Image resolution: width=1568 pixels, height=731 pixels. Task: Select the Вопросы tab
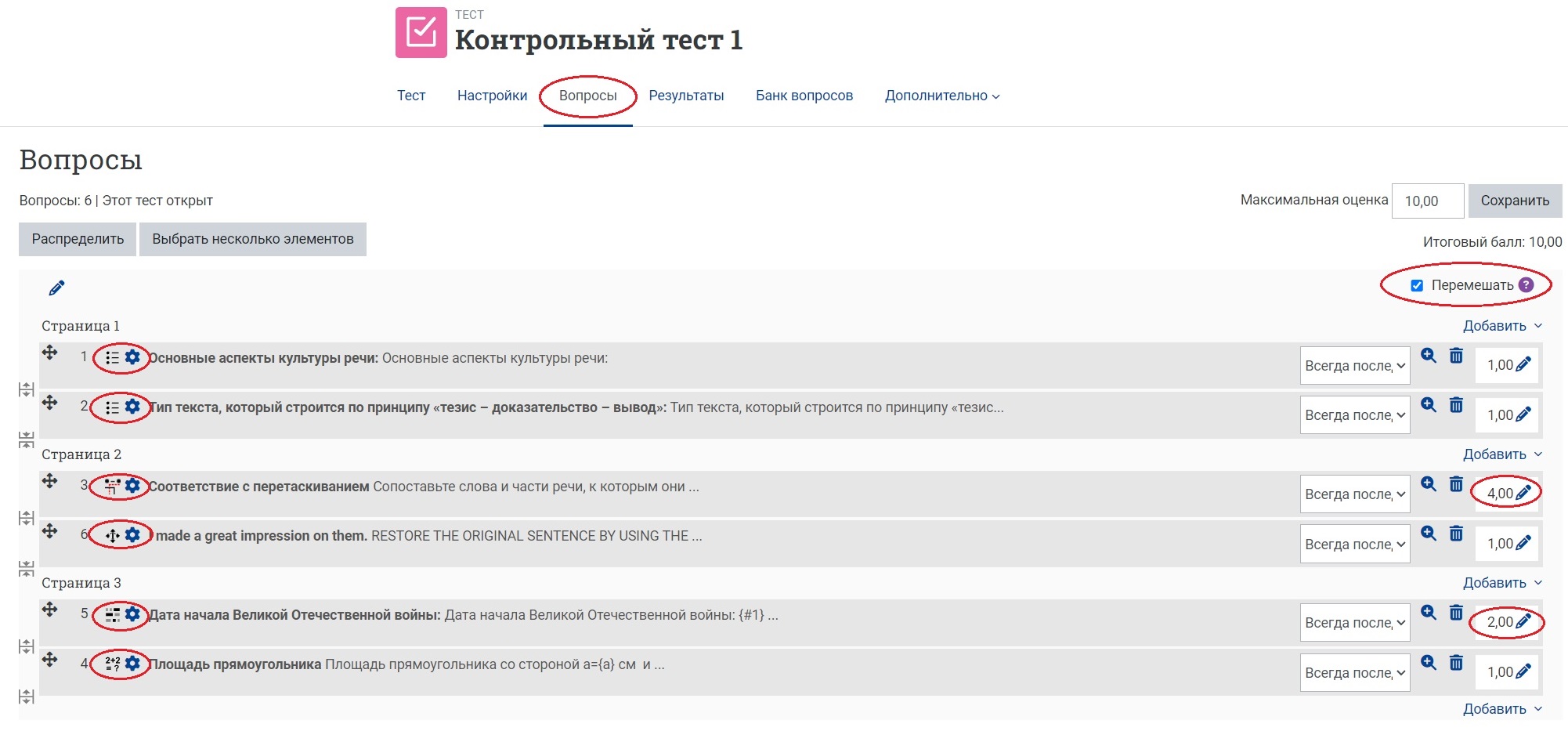pyautogui.click(x=588, y=96)
